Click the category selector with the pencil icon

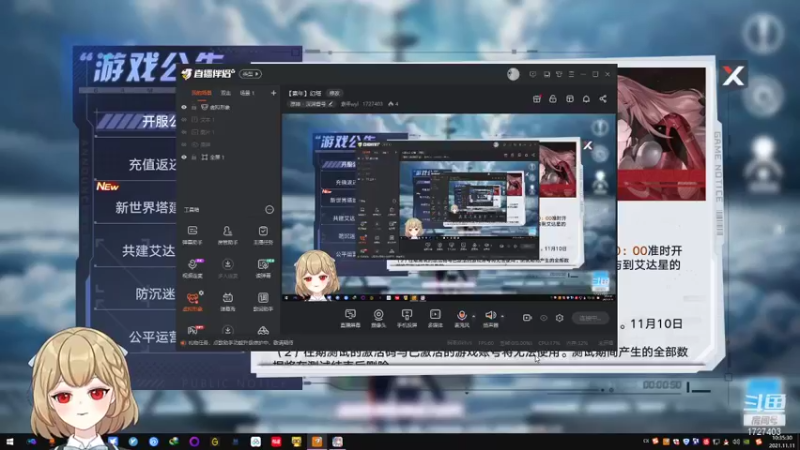312,104
